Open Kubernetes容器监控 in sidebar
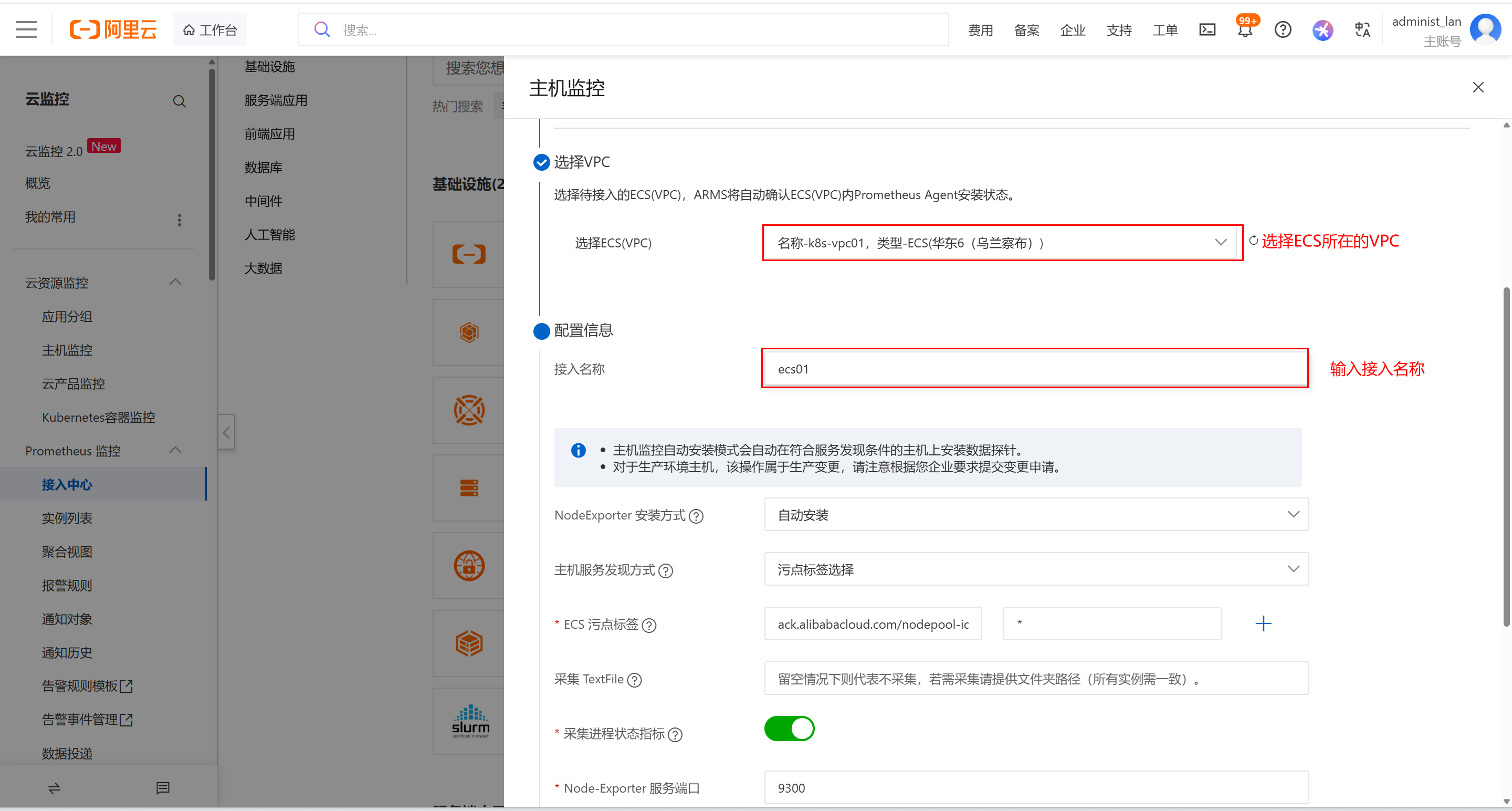The width and height of the screenshot is (1512, 811). pyautogui.click(x=99, y=418)
